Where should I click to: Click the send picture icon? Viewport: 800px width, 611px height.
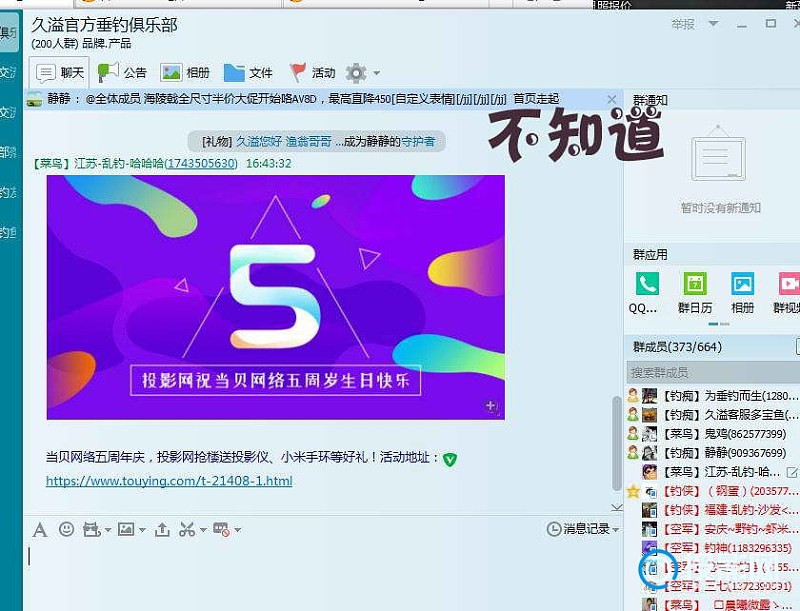coord(126,529)
